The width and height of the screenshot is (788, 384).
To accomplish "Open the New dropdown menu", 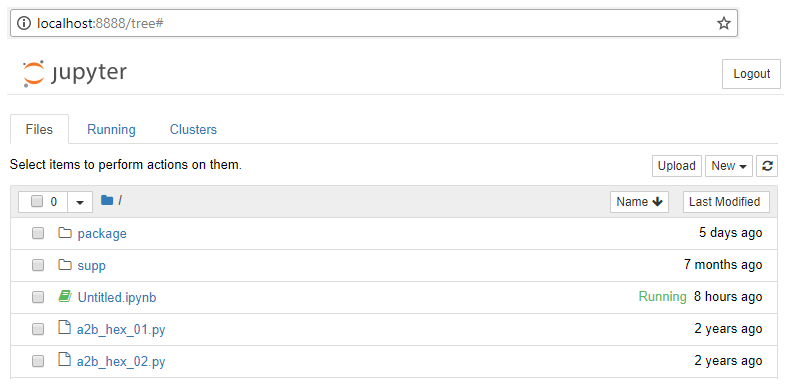I will (x=729, y=166).
